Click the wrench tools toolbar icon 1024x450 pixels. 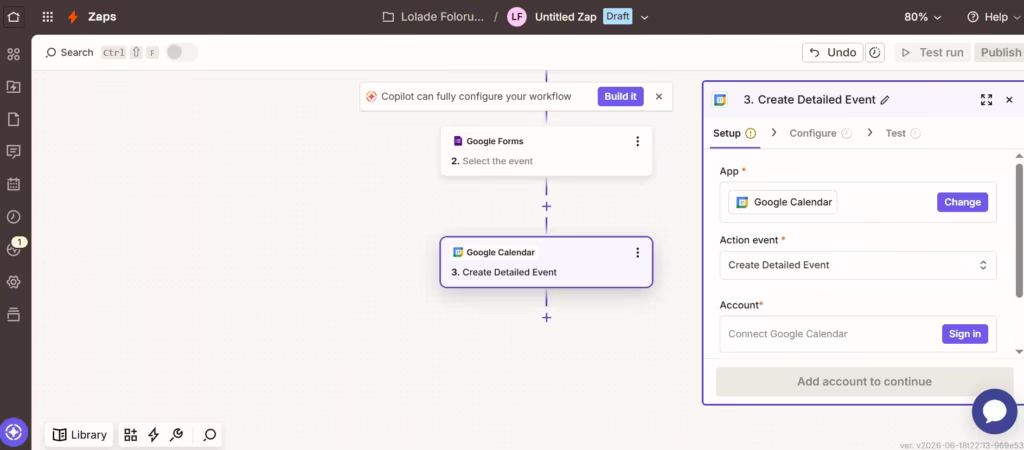point(176,435)
